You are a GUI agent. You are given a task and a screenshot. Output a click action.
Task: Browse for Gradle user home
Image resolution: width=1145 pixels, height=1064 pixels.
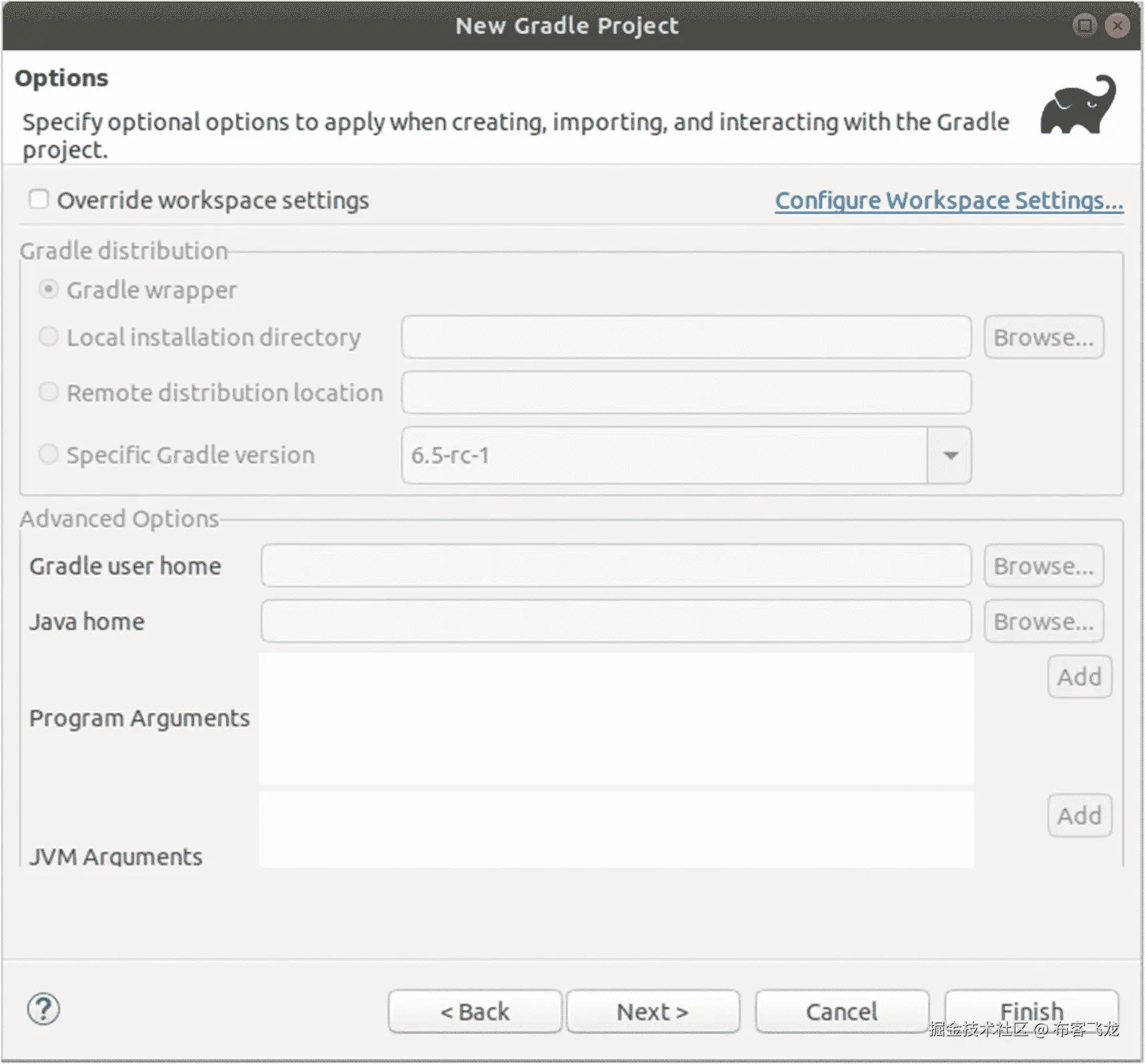pos(1044,566)
